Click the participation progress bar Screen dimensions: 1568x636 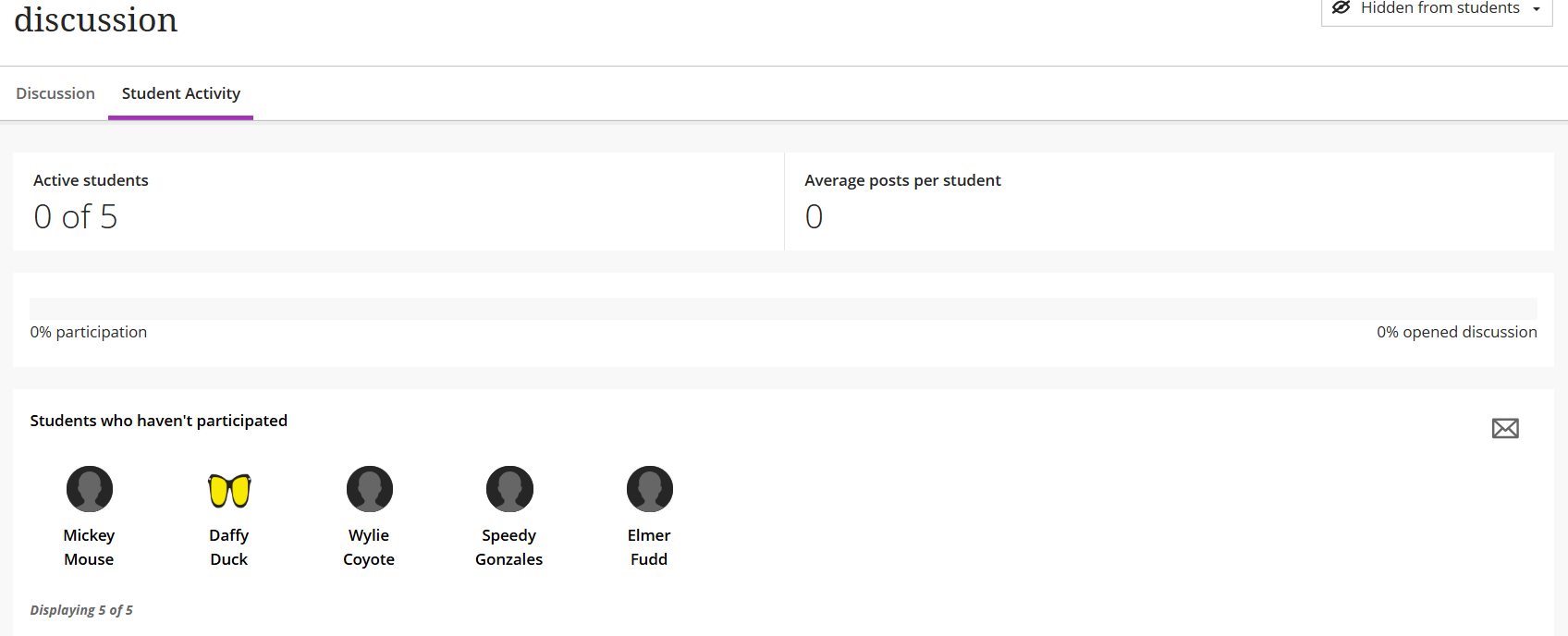tap(784, 307)
